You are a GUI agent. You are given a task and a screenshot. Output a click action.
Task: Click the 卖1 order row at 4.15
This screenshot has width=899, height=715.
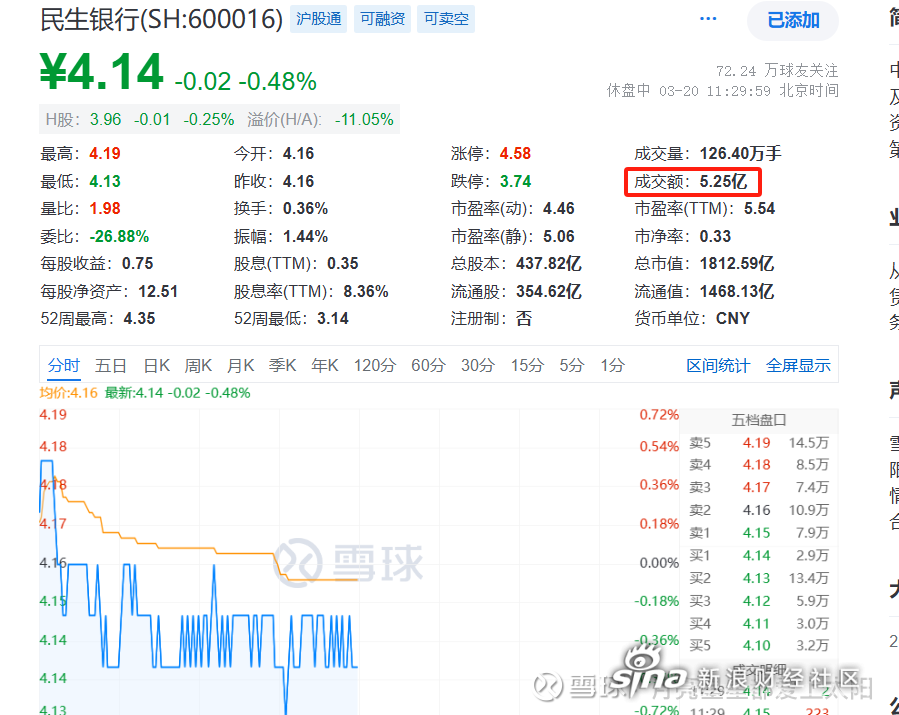759,533
